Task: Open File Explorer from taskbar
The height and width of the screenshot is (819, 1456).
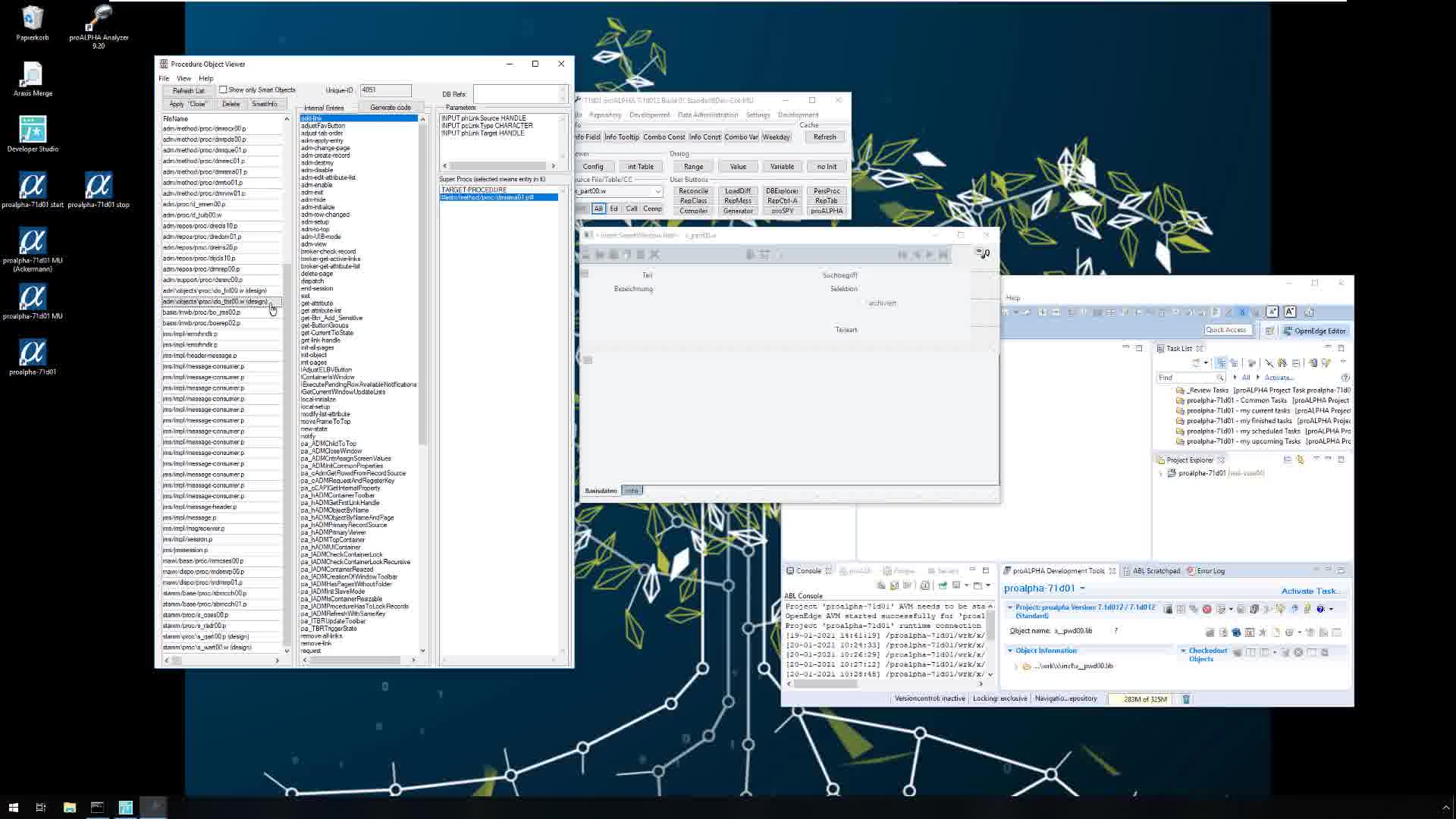Action: (69, 808)
